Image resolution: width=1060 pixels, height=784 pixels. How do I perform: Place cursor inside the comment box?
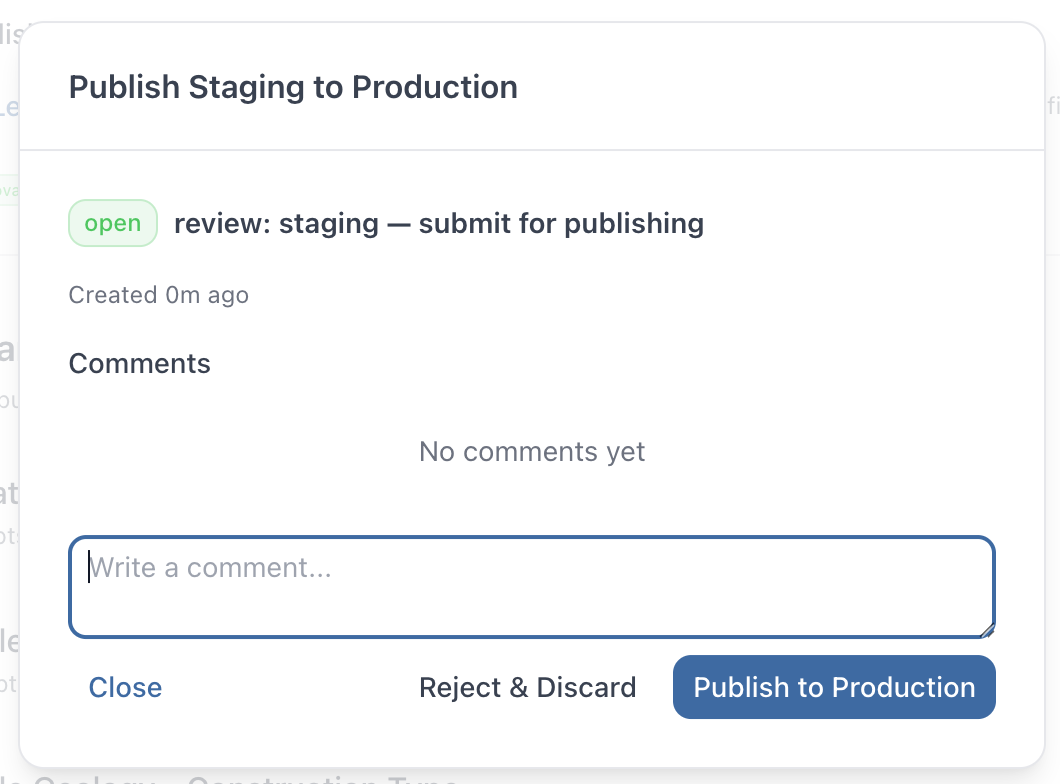pyautogui.click(x=530, y=585)
